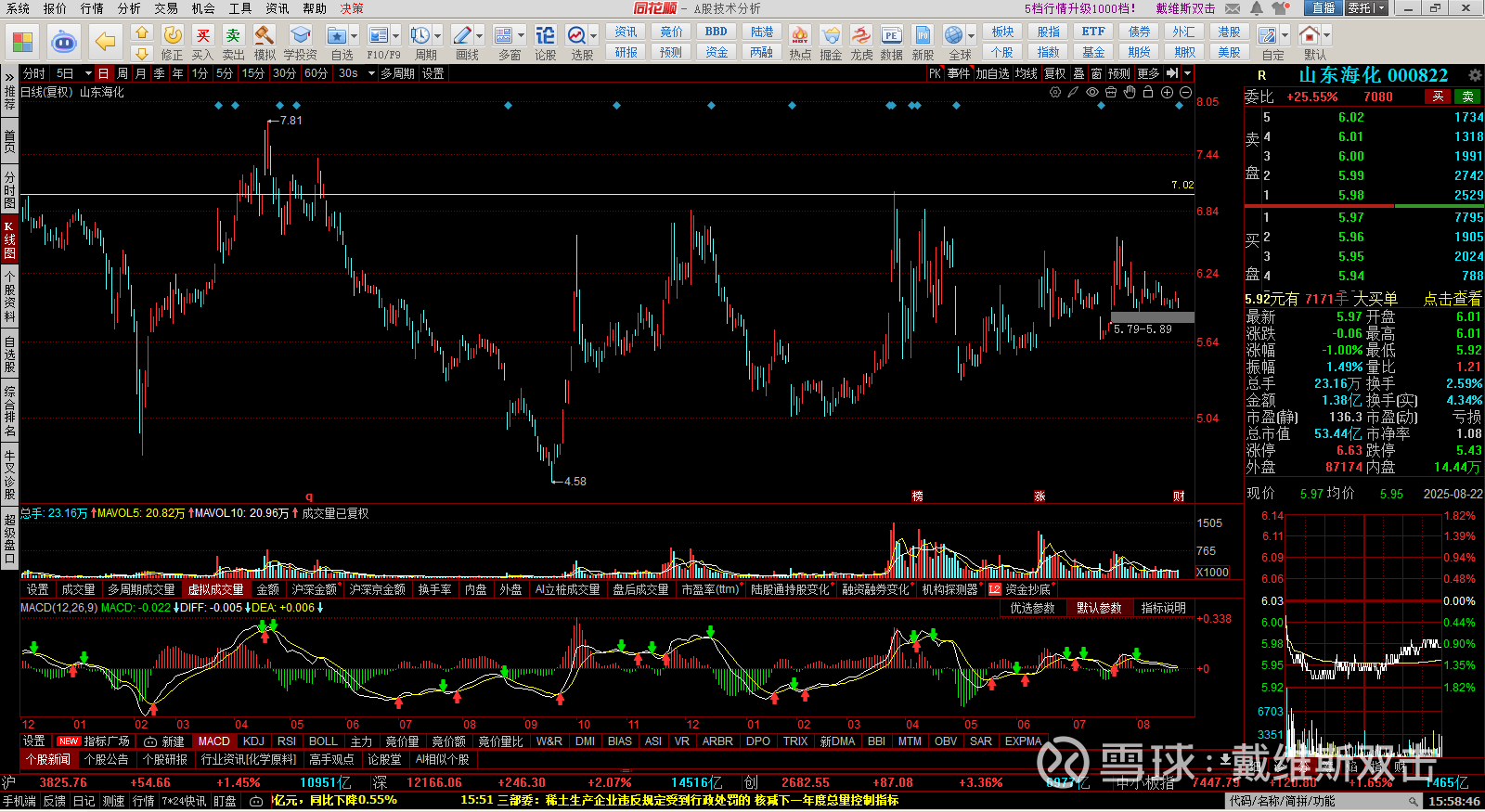Open the 行情 menu
The height and width of the screenshot is (812, 1485).
coord(92,8)
